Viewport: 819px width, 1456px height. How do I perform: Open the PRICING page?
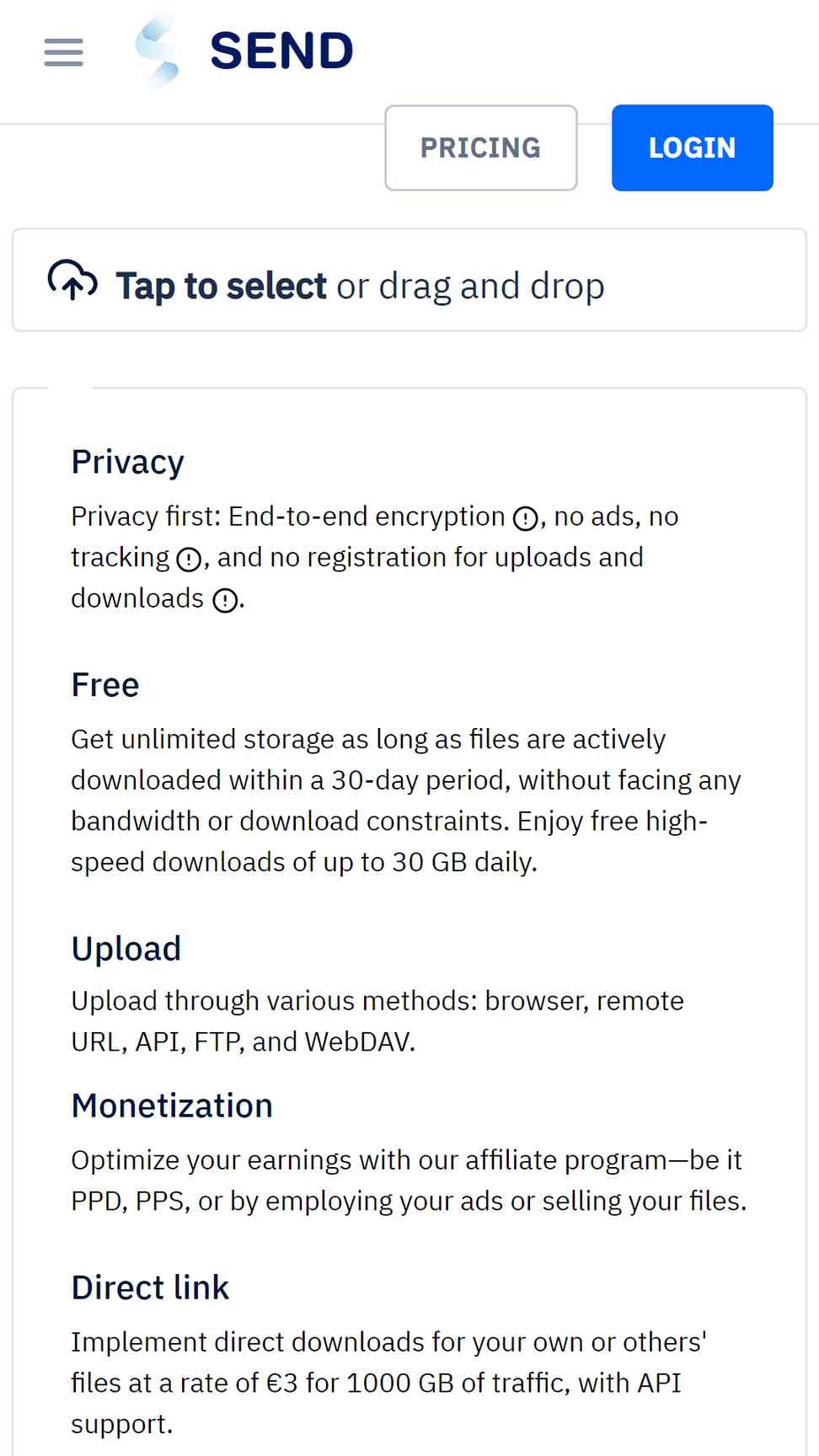481,147
